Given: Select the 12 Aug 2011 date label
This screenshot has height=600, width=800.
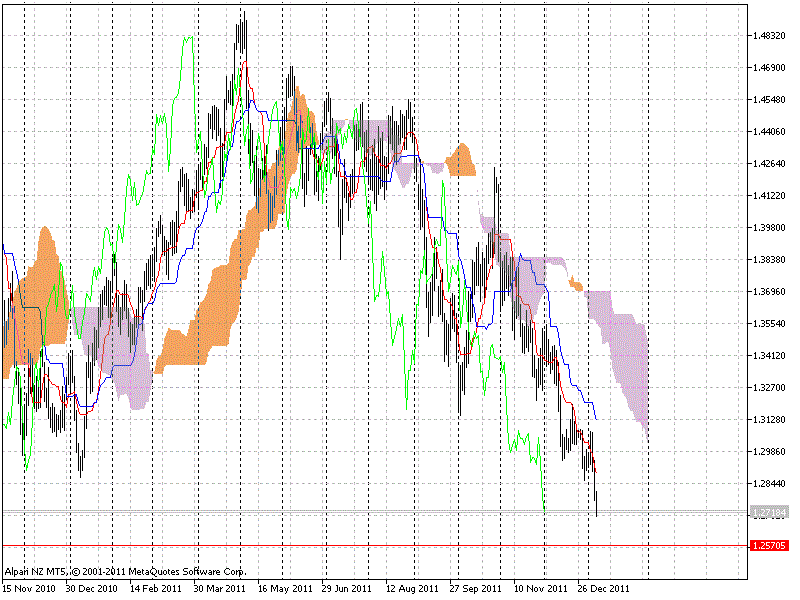Looking at the screenshot, I should tap(411, 589).
